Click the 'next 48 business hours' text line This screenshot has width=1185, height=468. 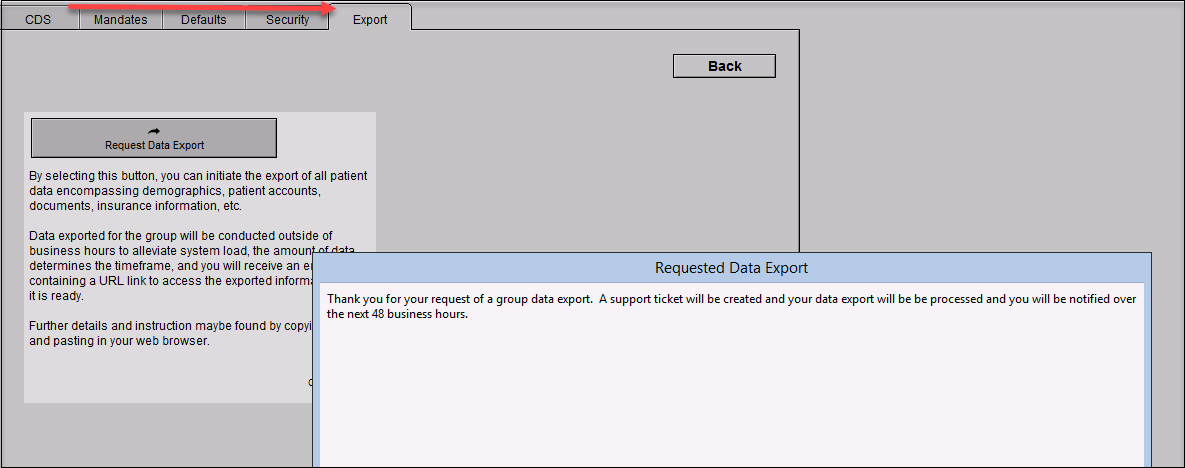coord(397,314)
